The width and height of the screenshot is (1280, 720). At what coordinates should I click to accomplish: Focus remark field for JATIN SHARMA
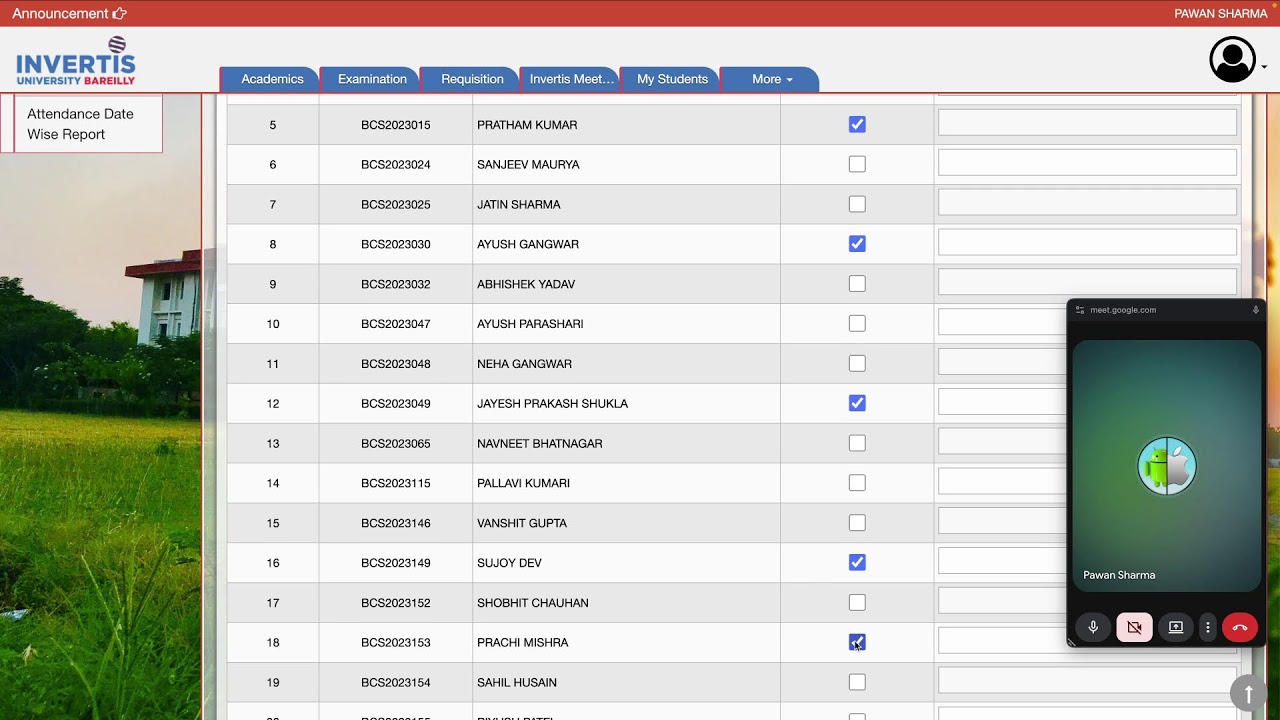pyautogui.click(x=1087, y=202)
